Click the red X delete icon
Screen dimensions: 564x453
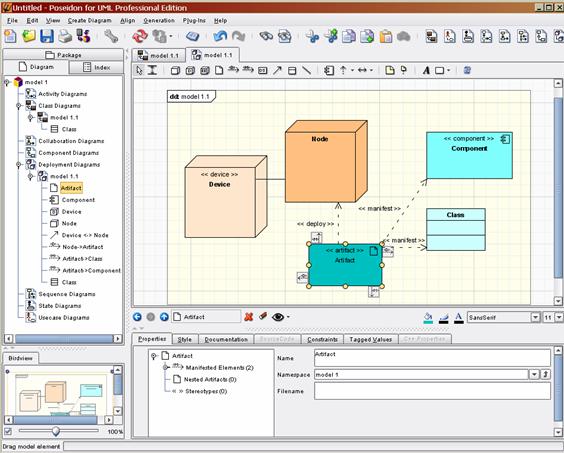[248, 317]
